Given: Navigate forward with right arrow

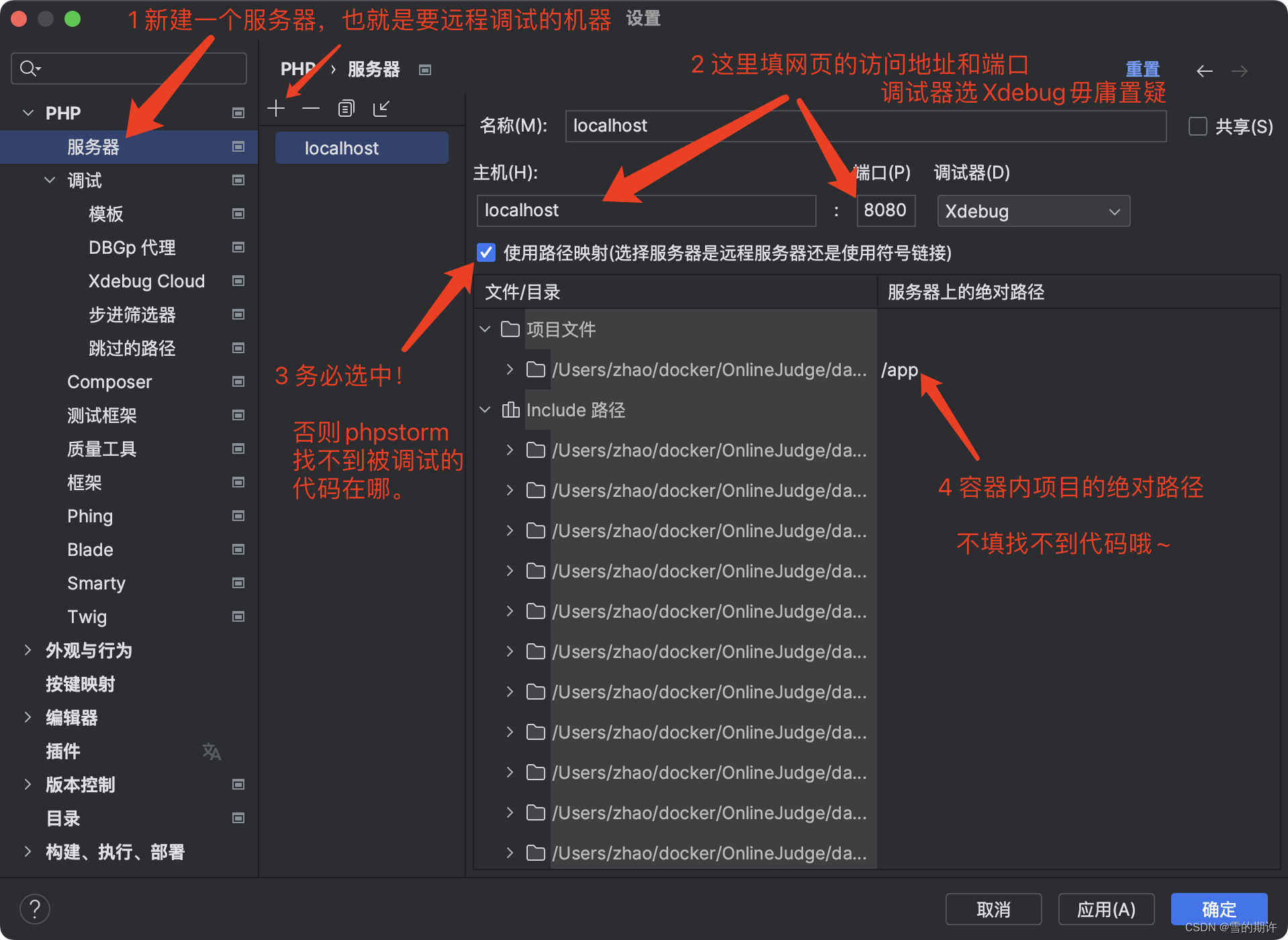Looking at the screenshot, I should 1240,71.
